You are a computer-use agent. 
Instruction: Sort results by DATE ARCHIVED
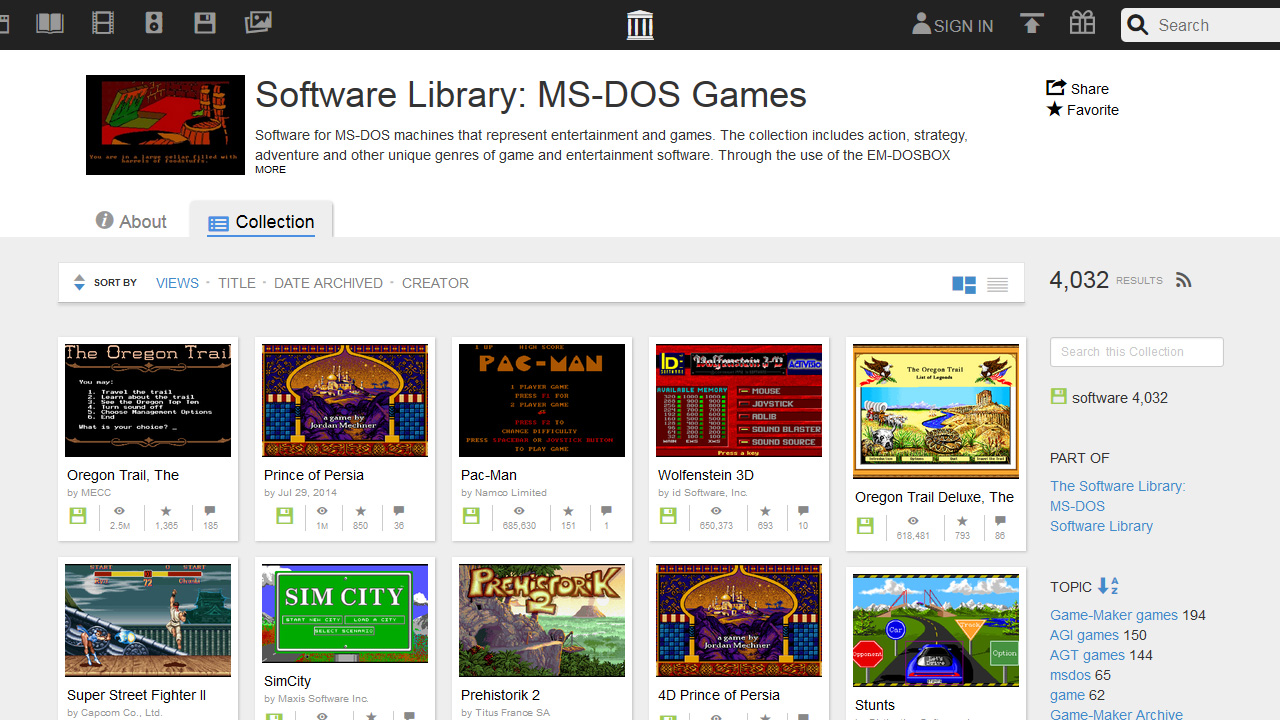[328, 283]
